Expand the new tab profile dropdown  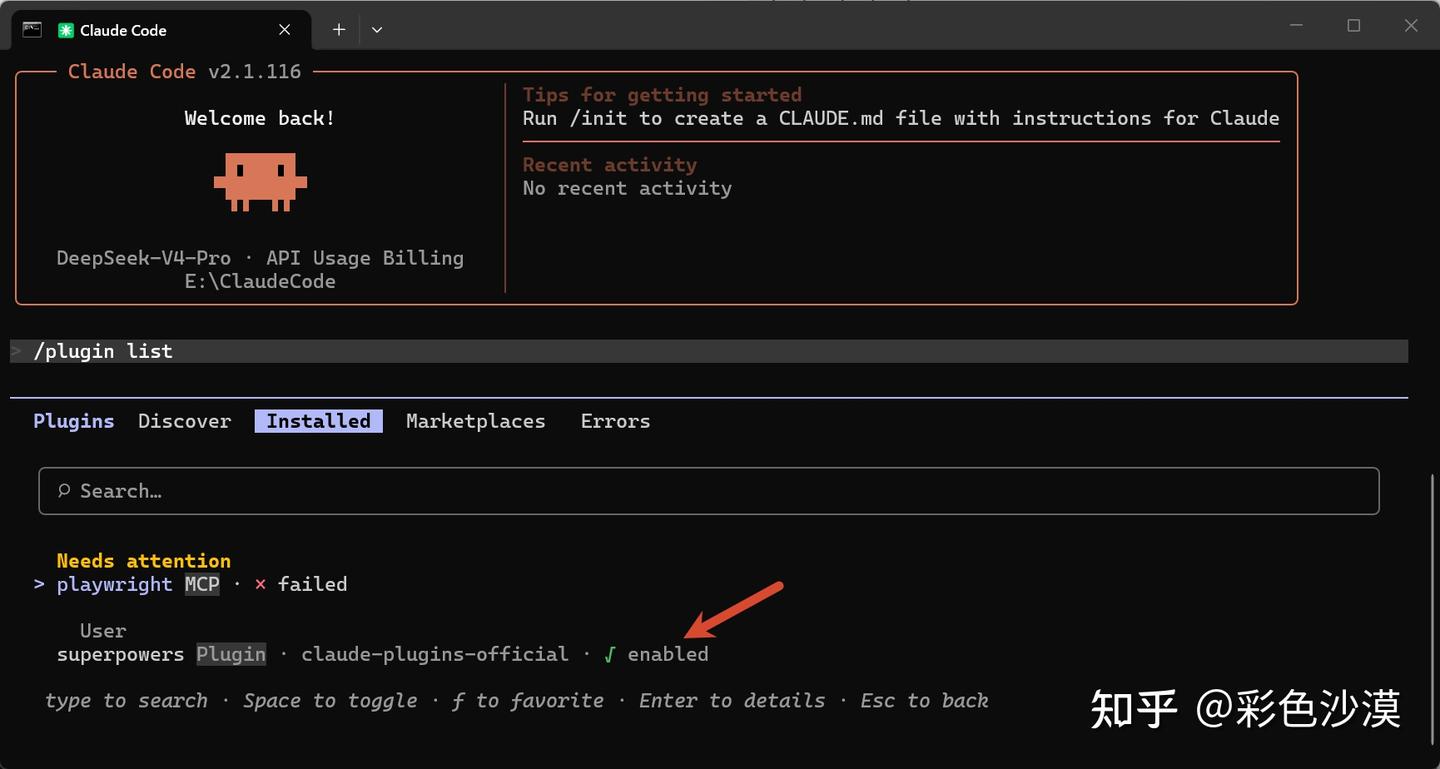[377, 30]
